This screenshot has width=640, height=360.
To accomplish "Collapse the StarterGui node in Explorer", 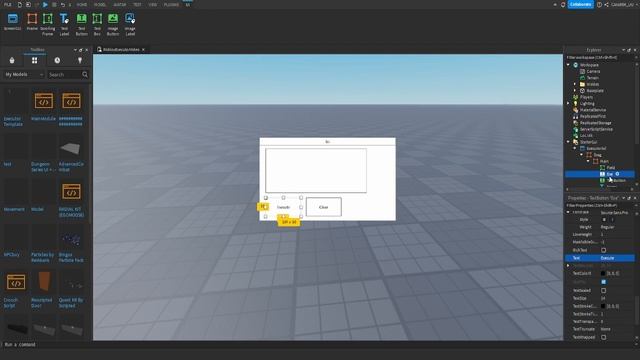I will tap(568, 142).
